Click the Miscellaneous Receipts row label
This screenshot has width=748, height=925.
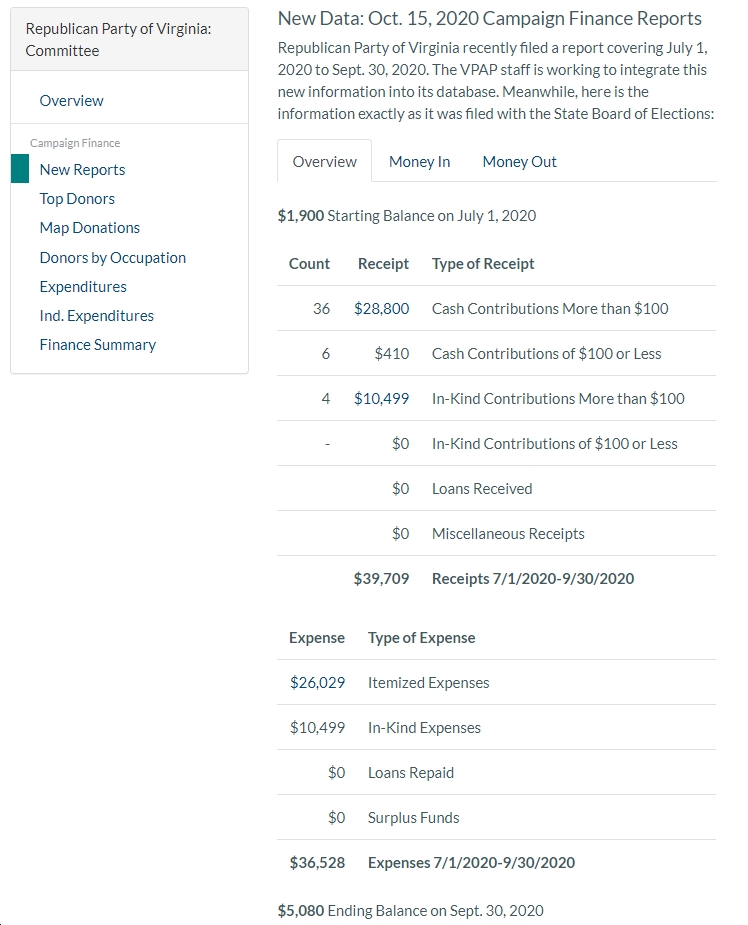(508, 533)
